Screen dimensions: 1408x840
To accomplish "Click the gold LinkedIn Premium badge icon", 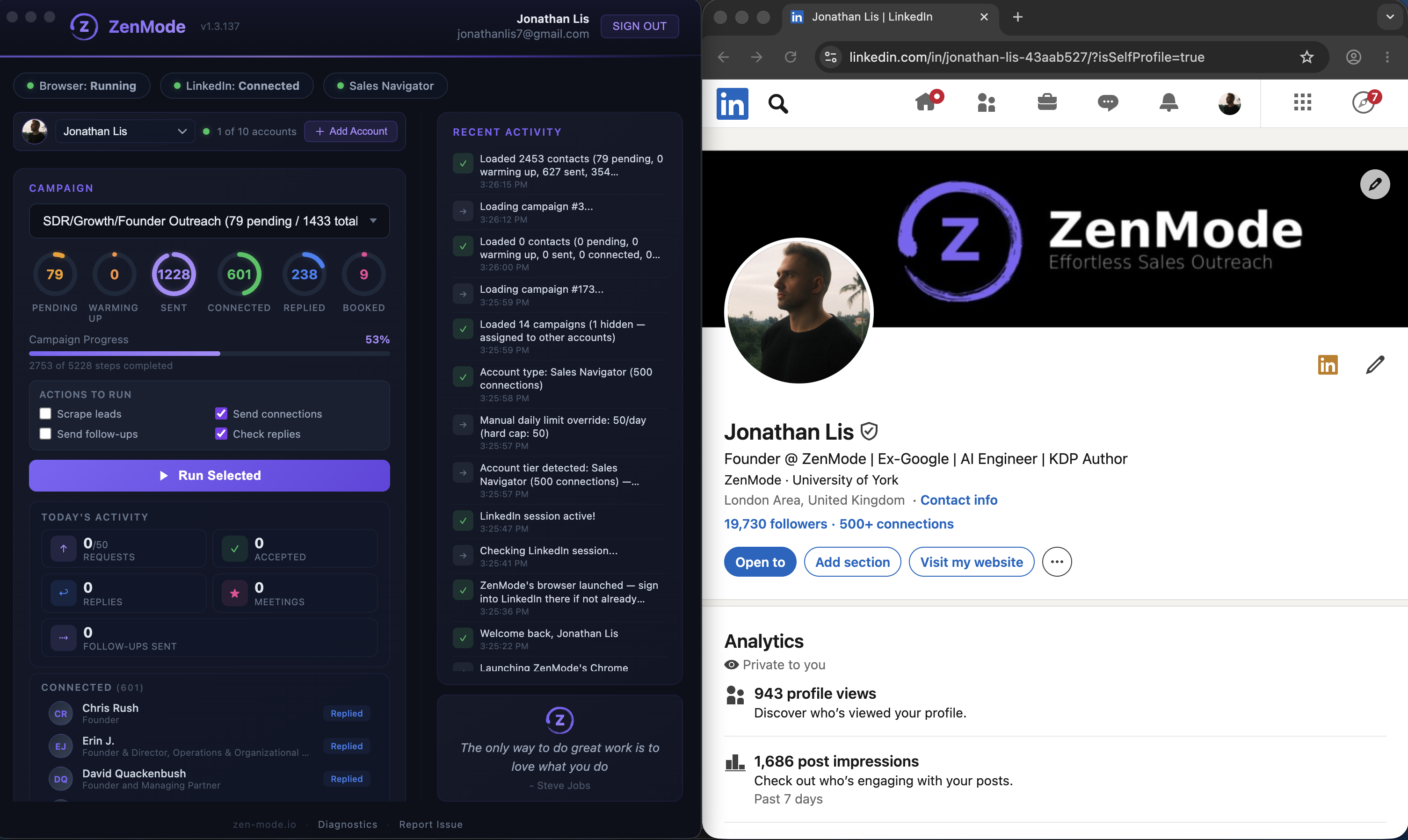I will (x=1328, y=365).
